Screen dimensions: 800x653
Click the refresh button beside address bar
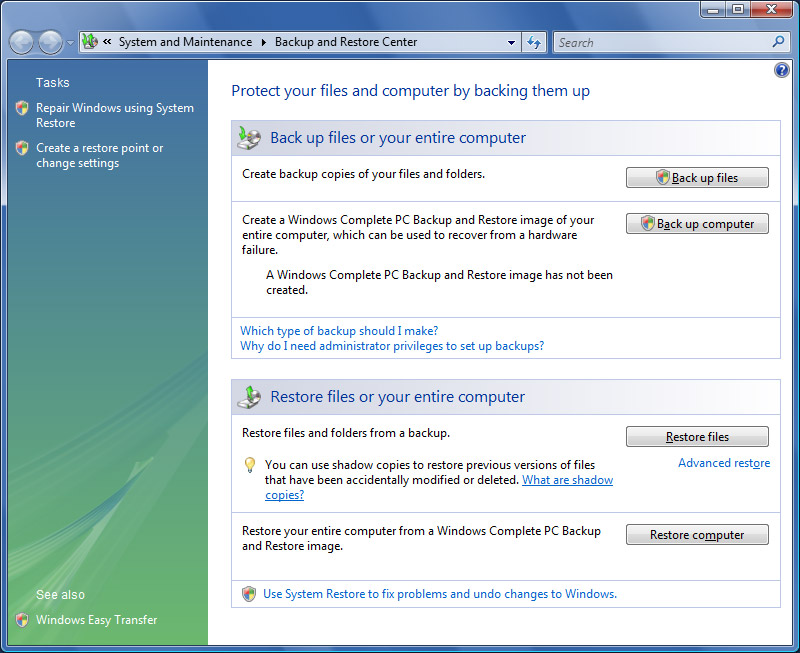534,42
